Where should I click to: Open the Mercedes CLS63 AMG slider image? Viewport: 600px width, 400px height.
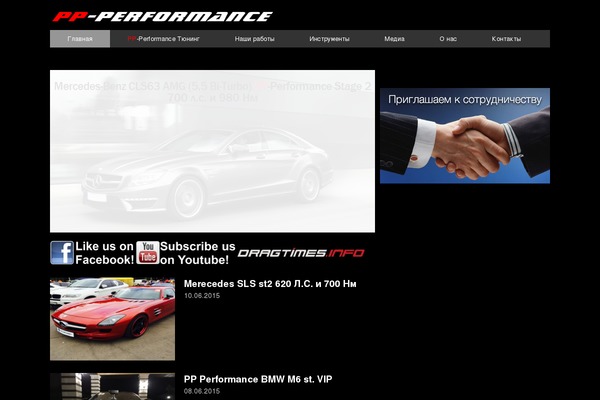tap(212, 151)
